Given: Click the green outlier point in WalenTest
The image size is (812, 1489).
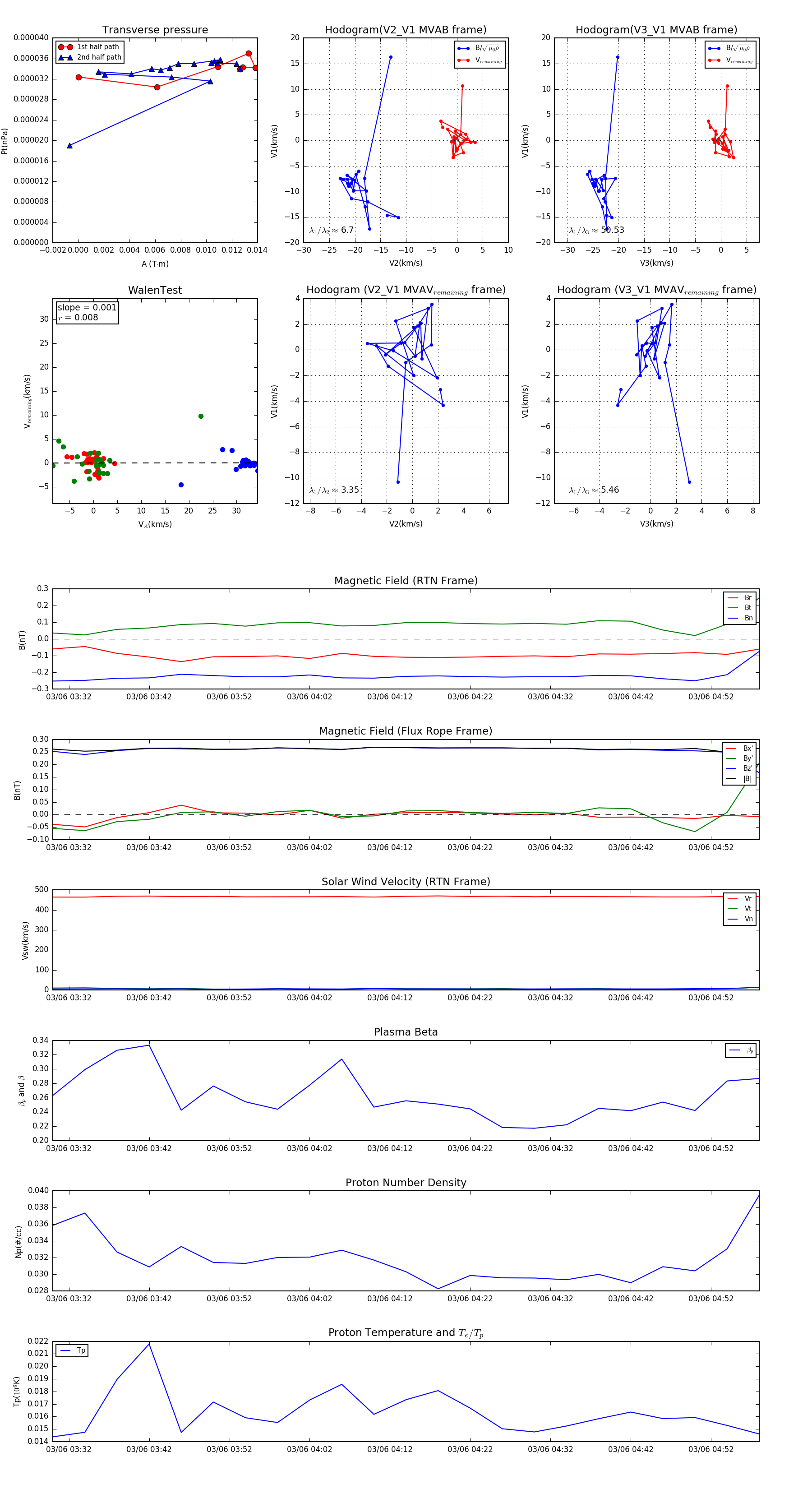Looking at the screenshot, I should tap(201, 416).
